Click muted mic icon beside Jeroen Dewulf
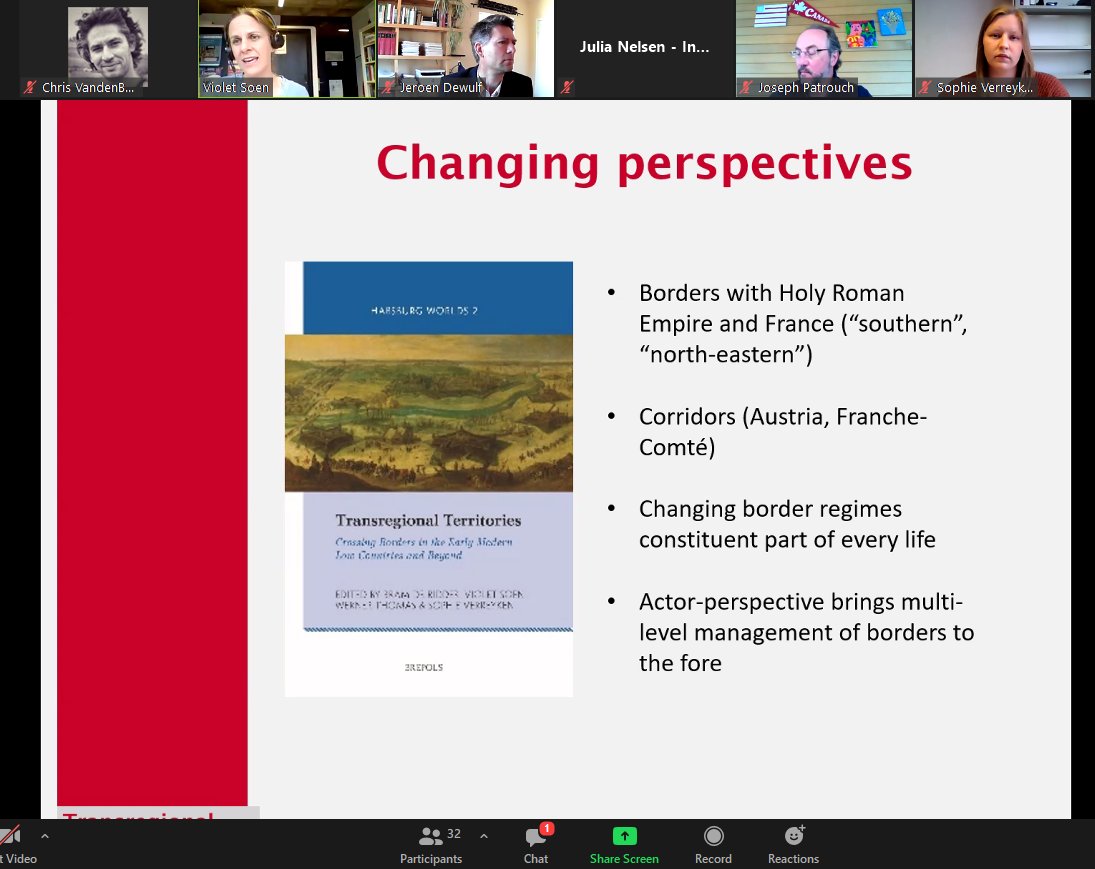This screenshot has width=1095, height=869. [388, 87]
